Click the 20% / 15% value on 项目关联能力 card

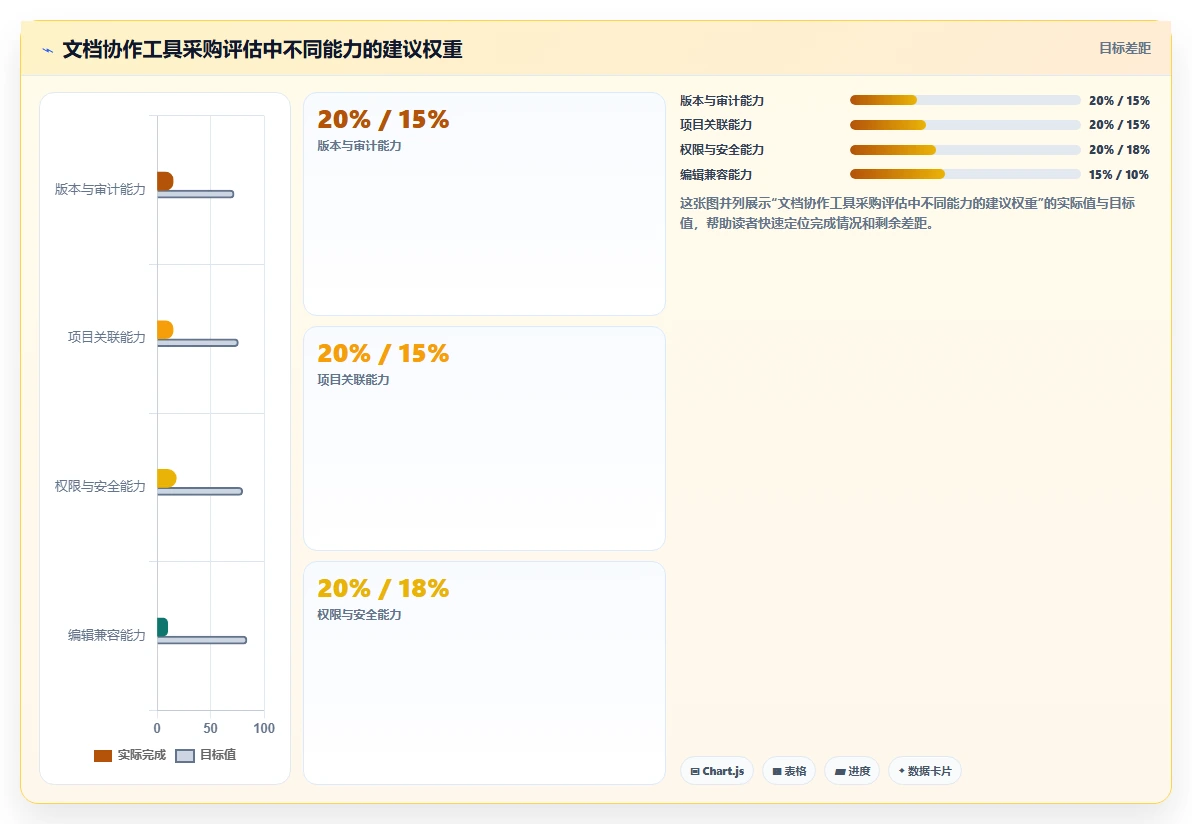[x=383, y=353]
